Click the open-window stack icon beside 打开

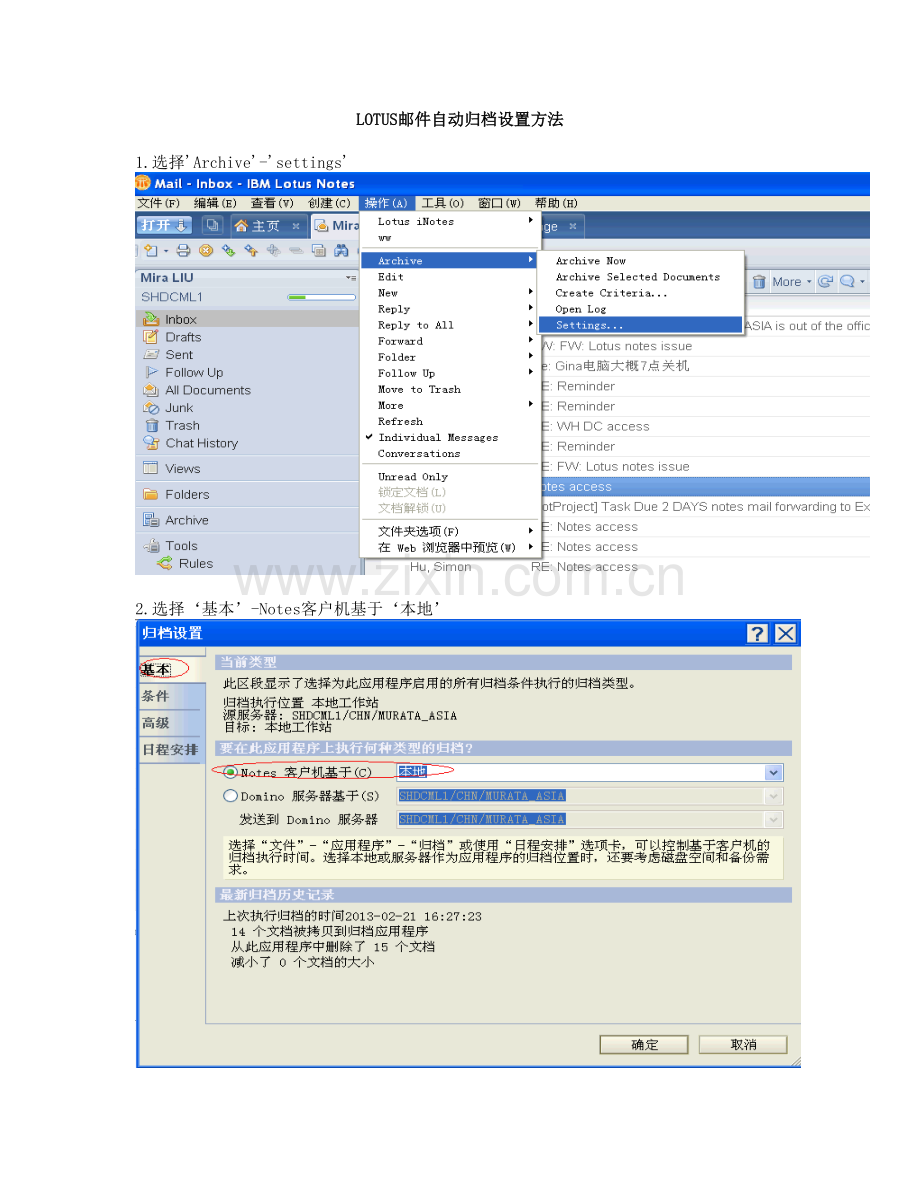(x=213, y=225)
